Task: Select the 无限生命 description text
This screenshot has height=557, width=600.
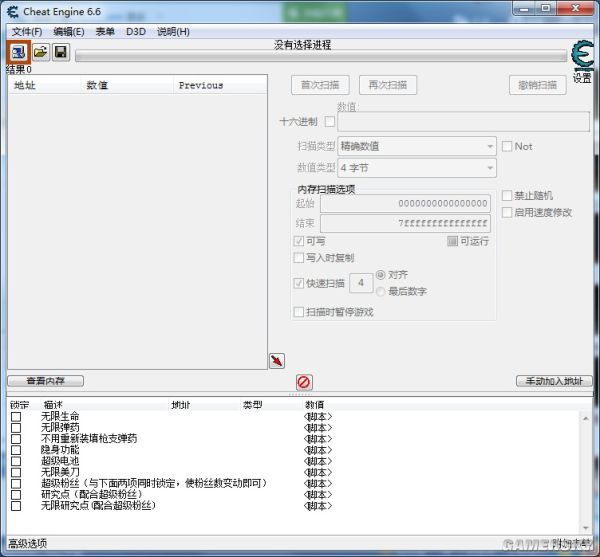Action: [60, 416]
